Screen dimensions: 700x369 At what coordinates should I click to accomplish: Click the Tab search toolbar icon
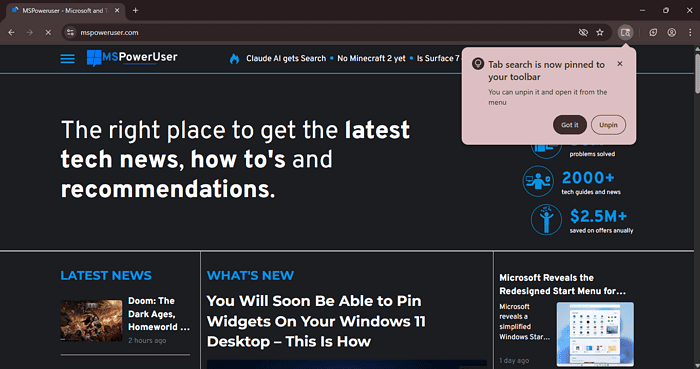[625, 33]
